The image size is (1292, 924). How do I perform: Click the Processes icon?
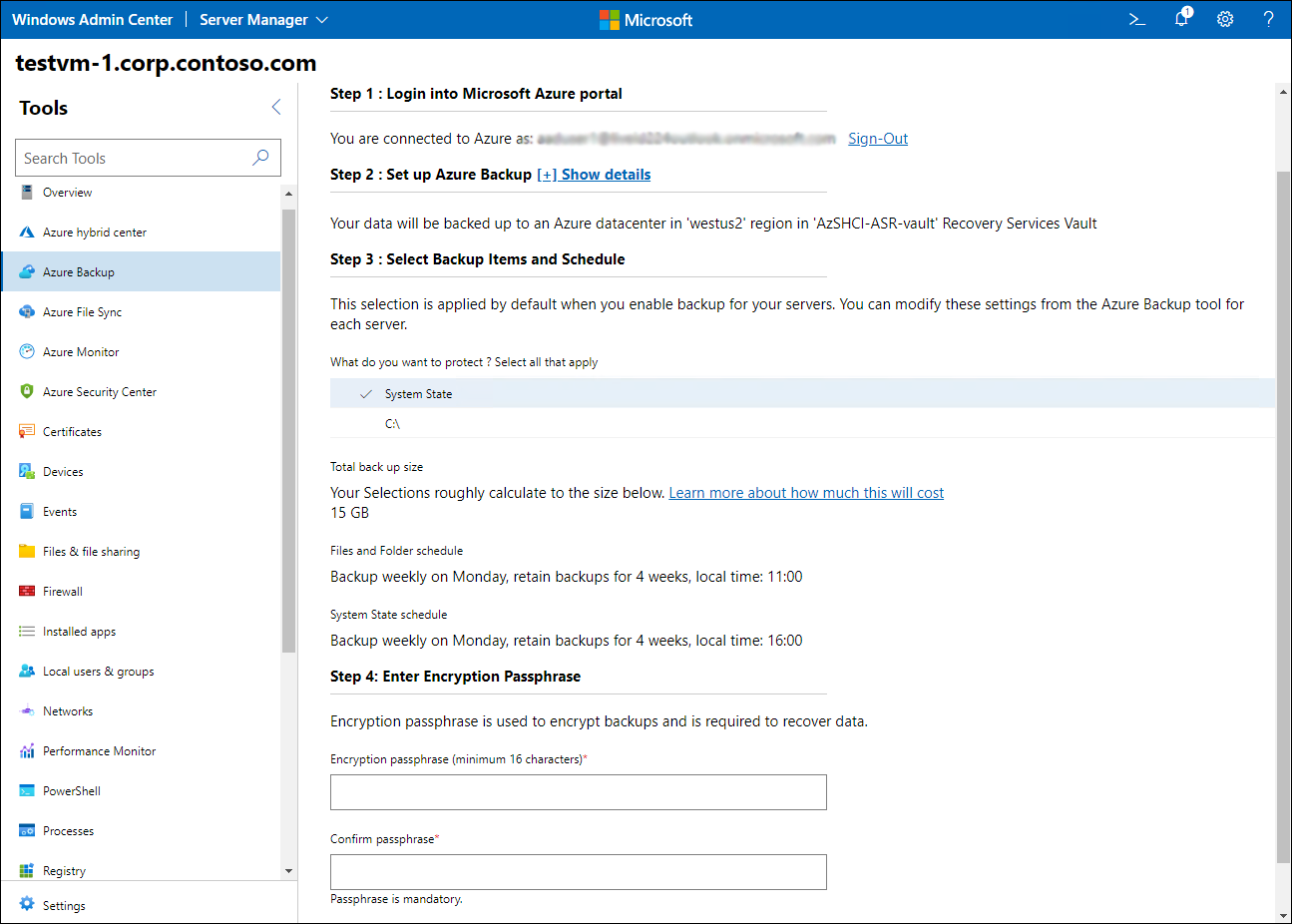(27, 831)
